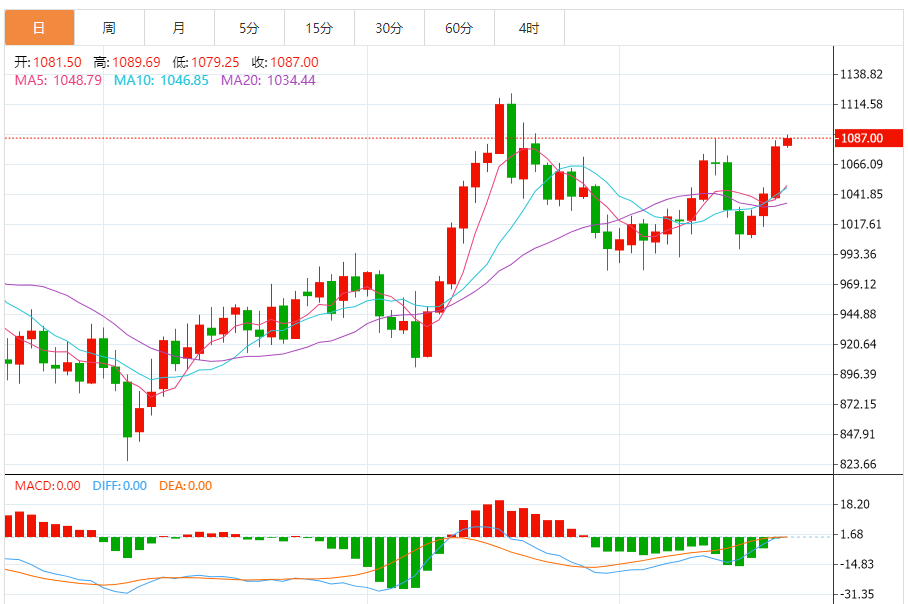Click the 969.12 price axis label
This screenshot has width=908, height=604.
coord(858,284)
